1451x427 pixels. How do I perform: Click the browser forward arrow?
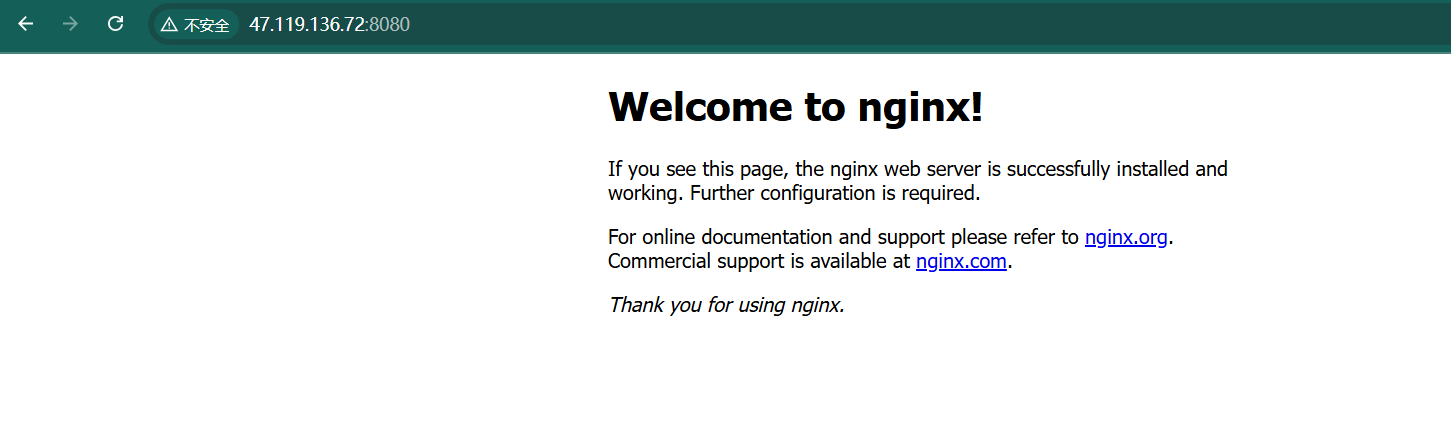pos(70,24)
